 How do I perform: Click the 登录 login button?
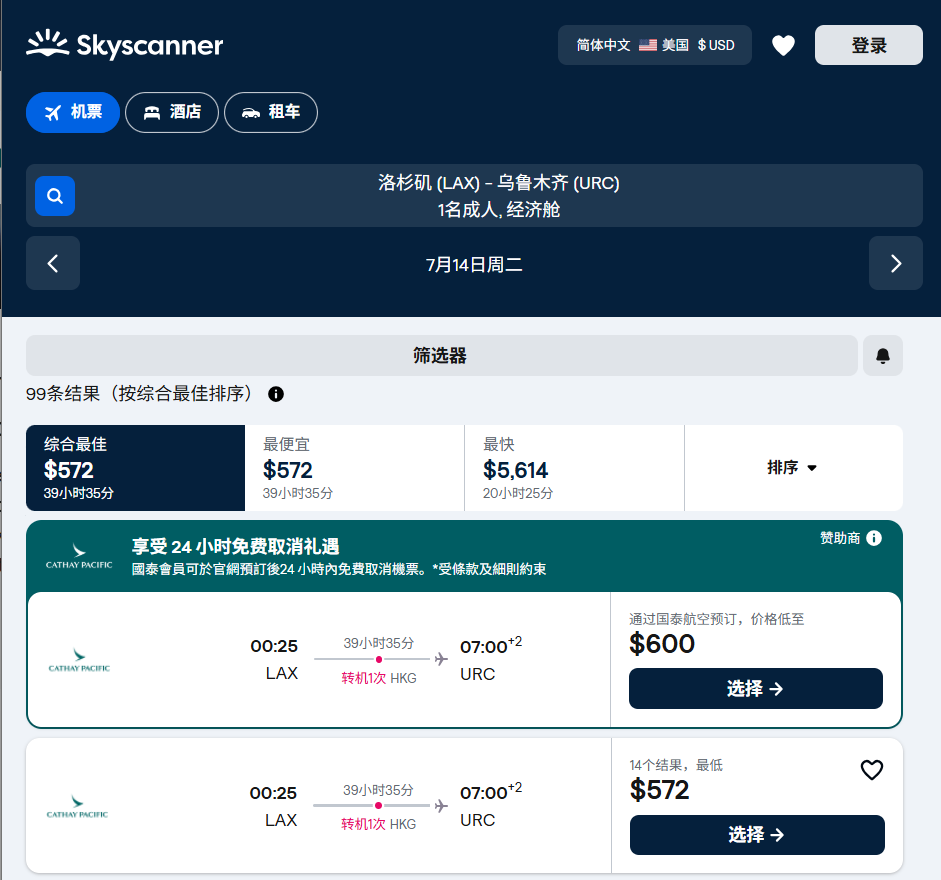[868, 45]
